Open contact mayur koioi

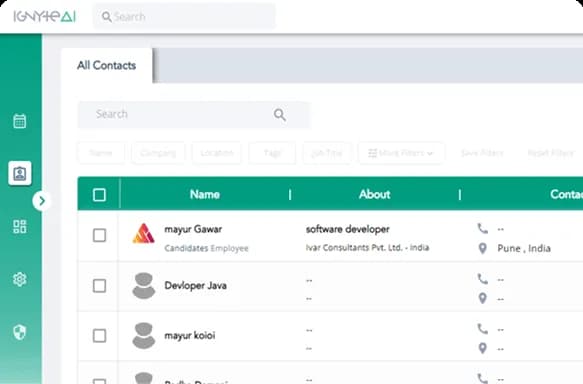(x=190, y=335)
